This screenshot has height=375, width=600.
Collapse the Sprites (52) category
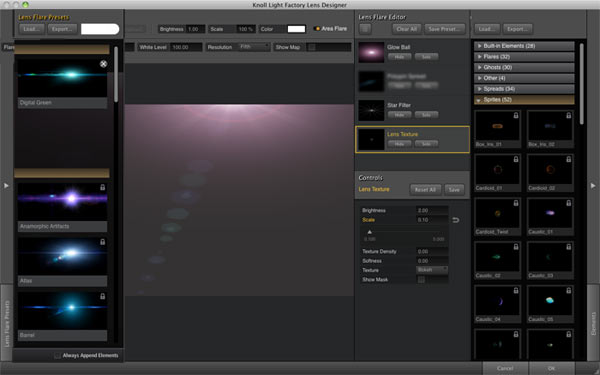tap(524, 99)
